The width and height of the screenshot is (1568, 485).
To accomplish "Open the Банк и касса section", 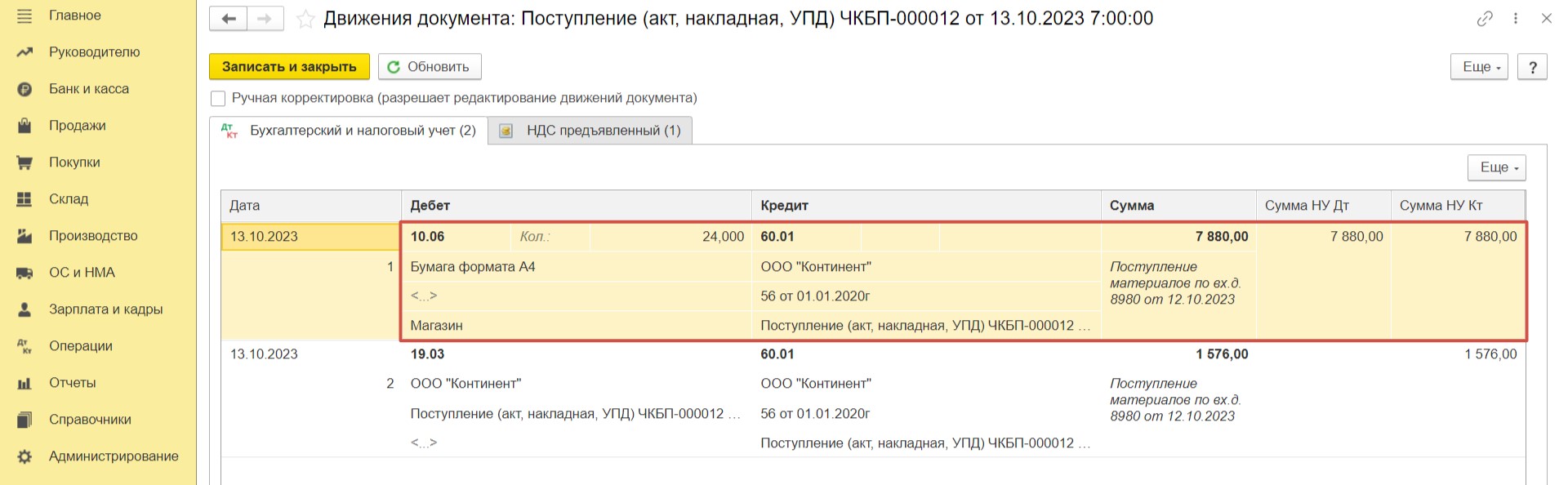I will pos(89,88).
